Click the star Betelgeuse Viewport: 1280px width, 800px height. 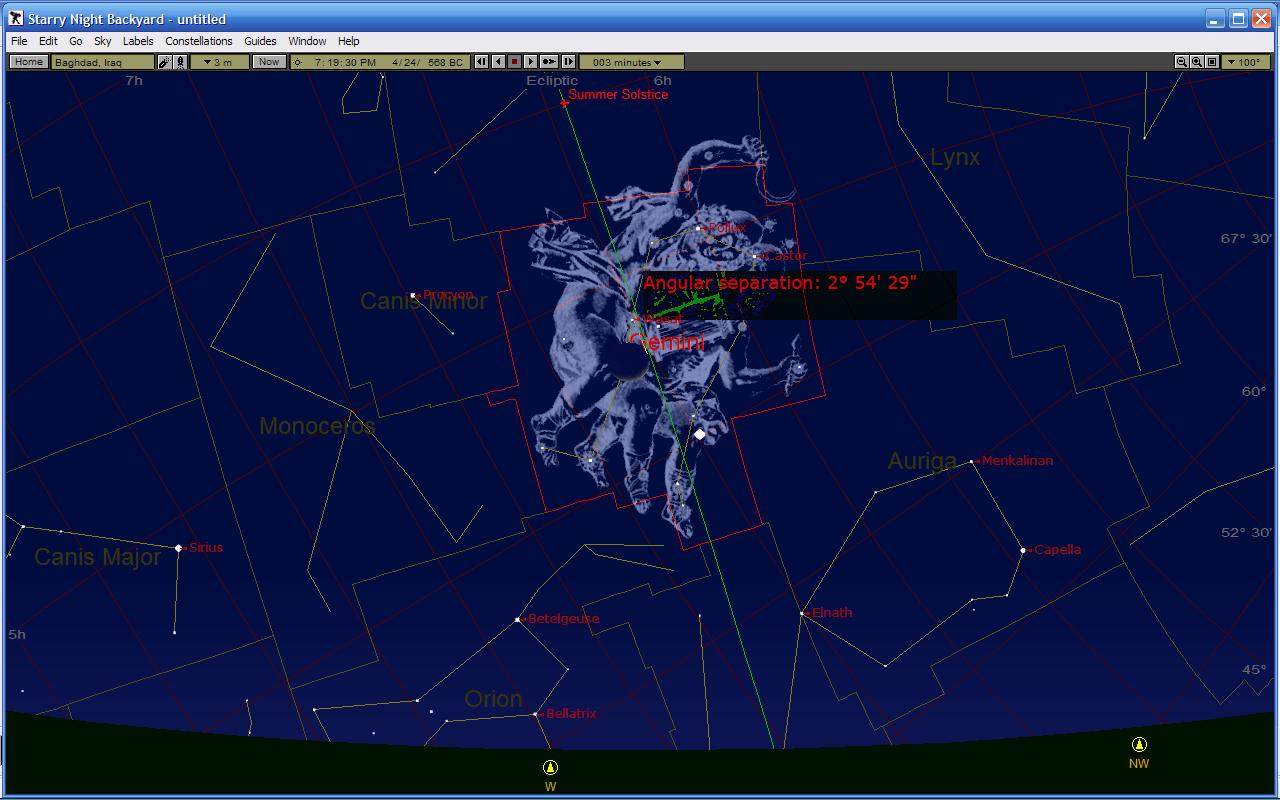(x=517, y=620)
